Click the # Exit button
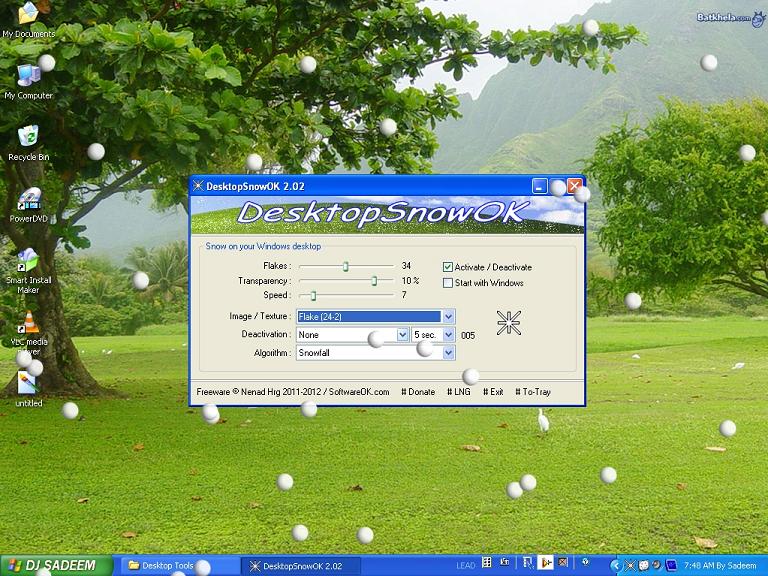Image resolution: width=768 pixels, height=576 pixels. click(x=493, y=392)
